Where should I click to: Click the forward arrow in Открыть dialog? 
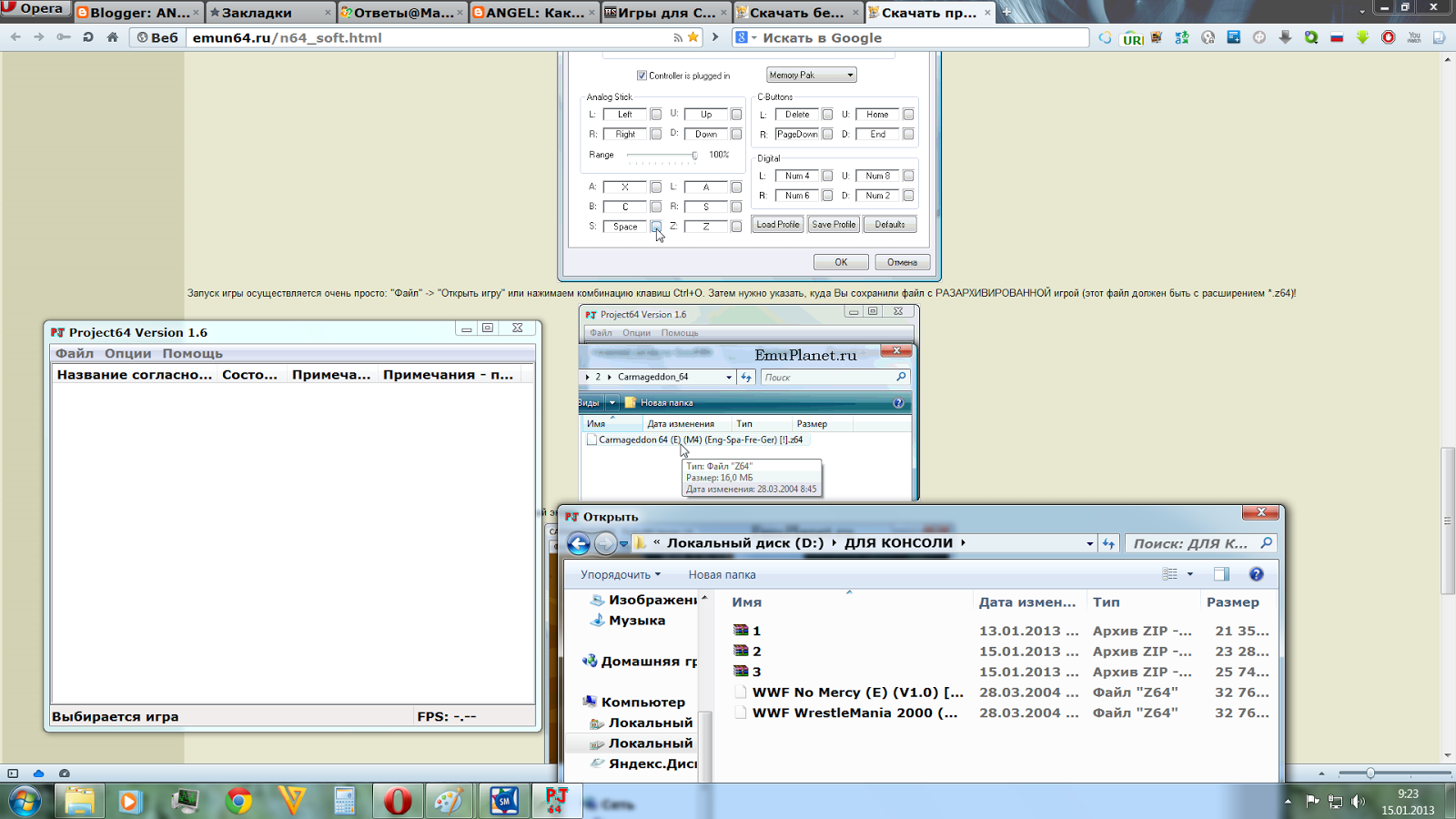click(605, 543)
